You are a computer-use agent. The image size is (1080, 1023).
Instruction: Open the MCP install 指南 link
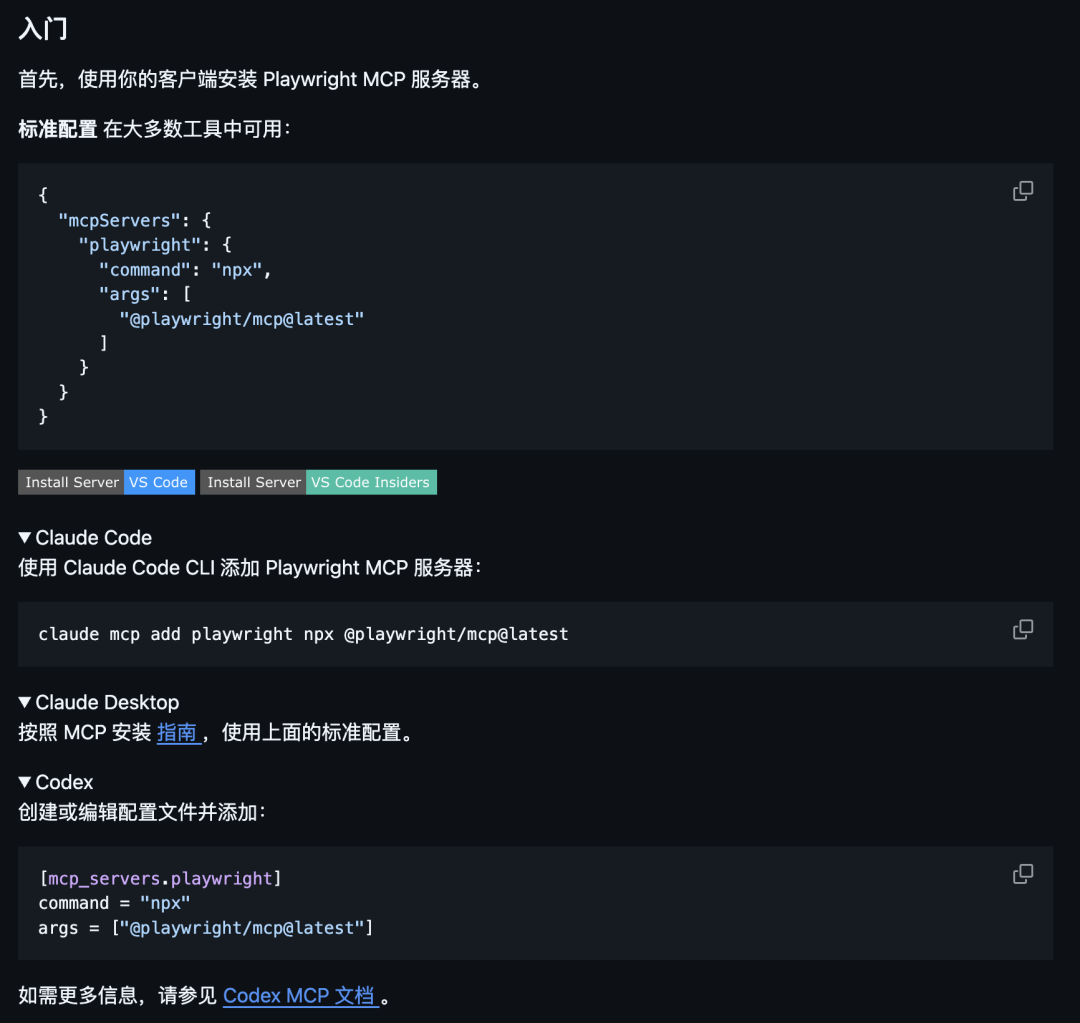coord(178,732)
